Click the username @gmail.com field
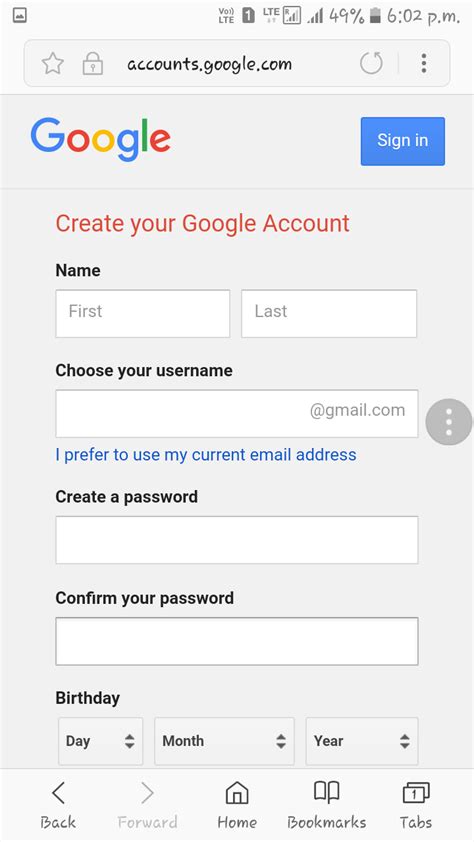 tap(237, 413)
